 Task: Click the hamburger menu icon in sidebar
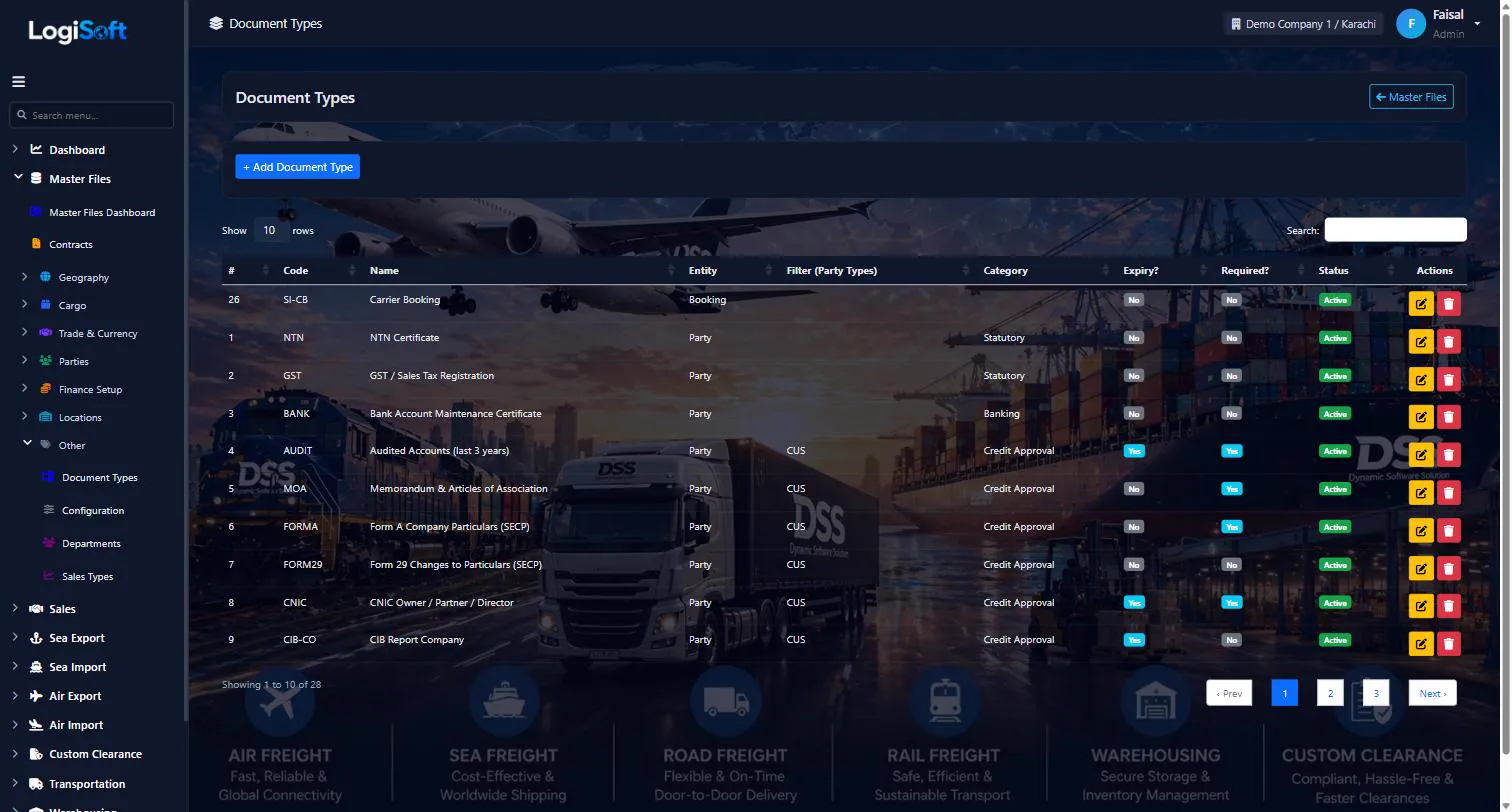point(18,82)
